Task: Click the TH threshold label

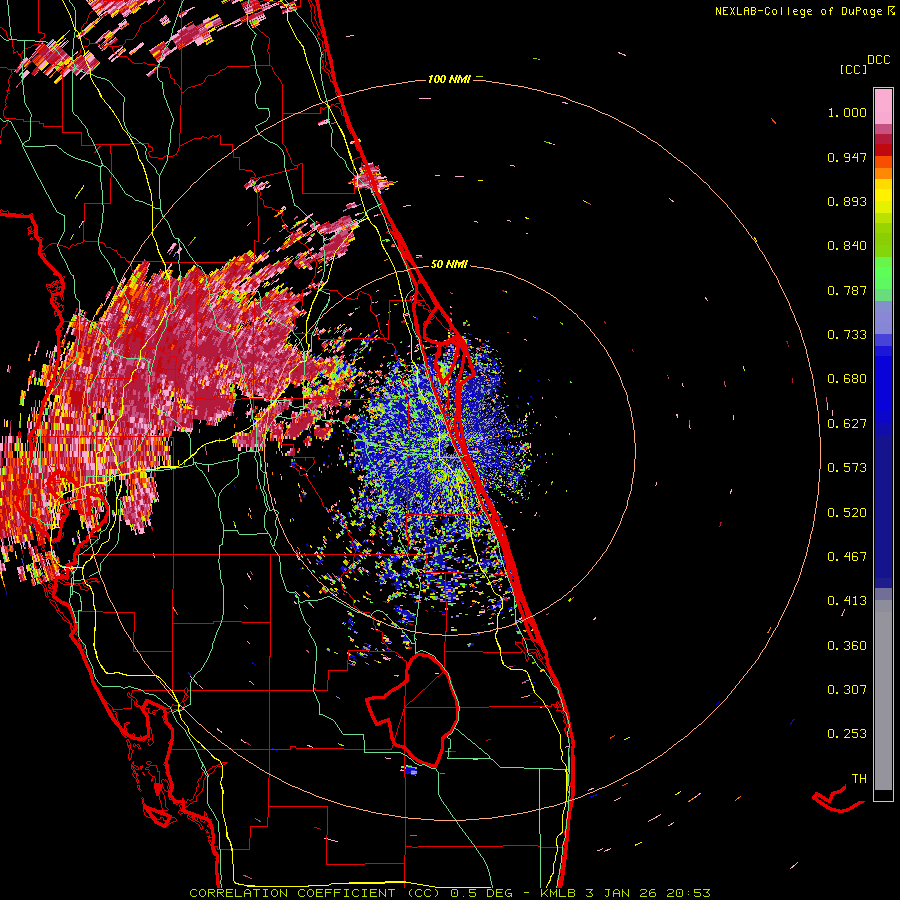Action: pos(859,779)
